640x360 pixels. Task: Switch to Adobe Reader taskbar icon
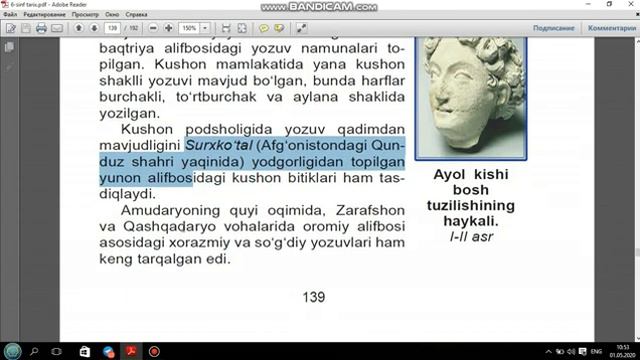[131, 351]
